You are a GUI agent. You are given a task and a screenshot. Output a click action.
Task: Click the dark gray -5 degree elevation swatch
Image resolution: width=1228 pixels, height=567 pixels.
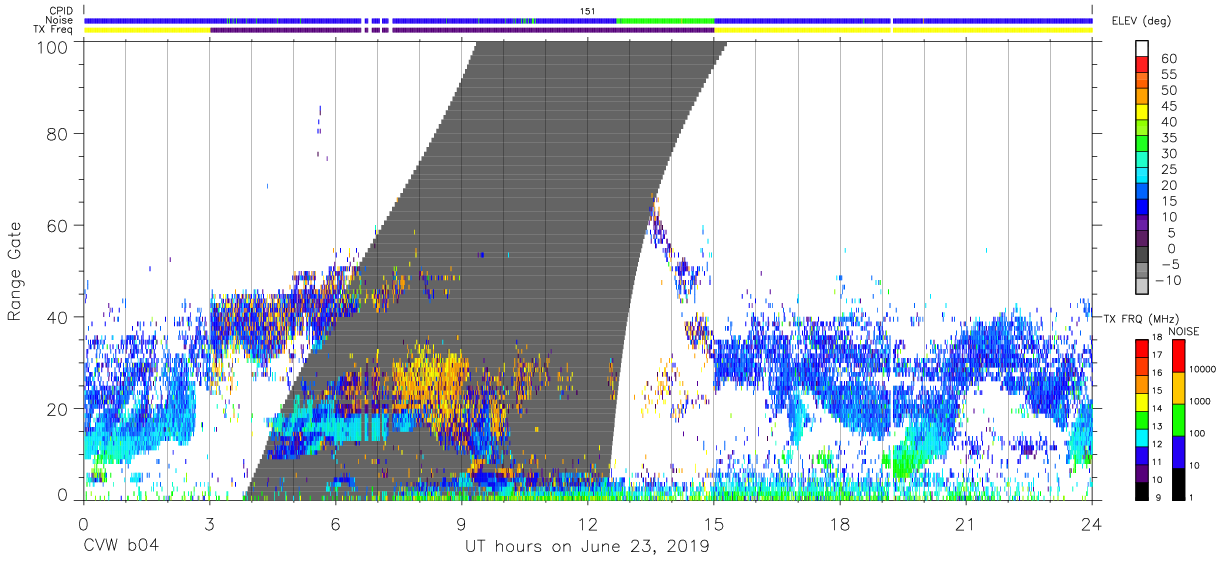1142,256
